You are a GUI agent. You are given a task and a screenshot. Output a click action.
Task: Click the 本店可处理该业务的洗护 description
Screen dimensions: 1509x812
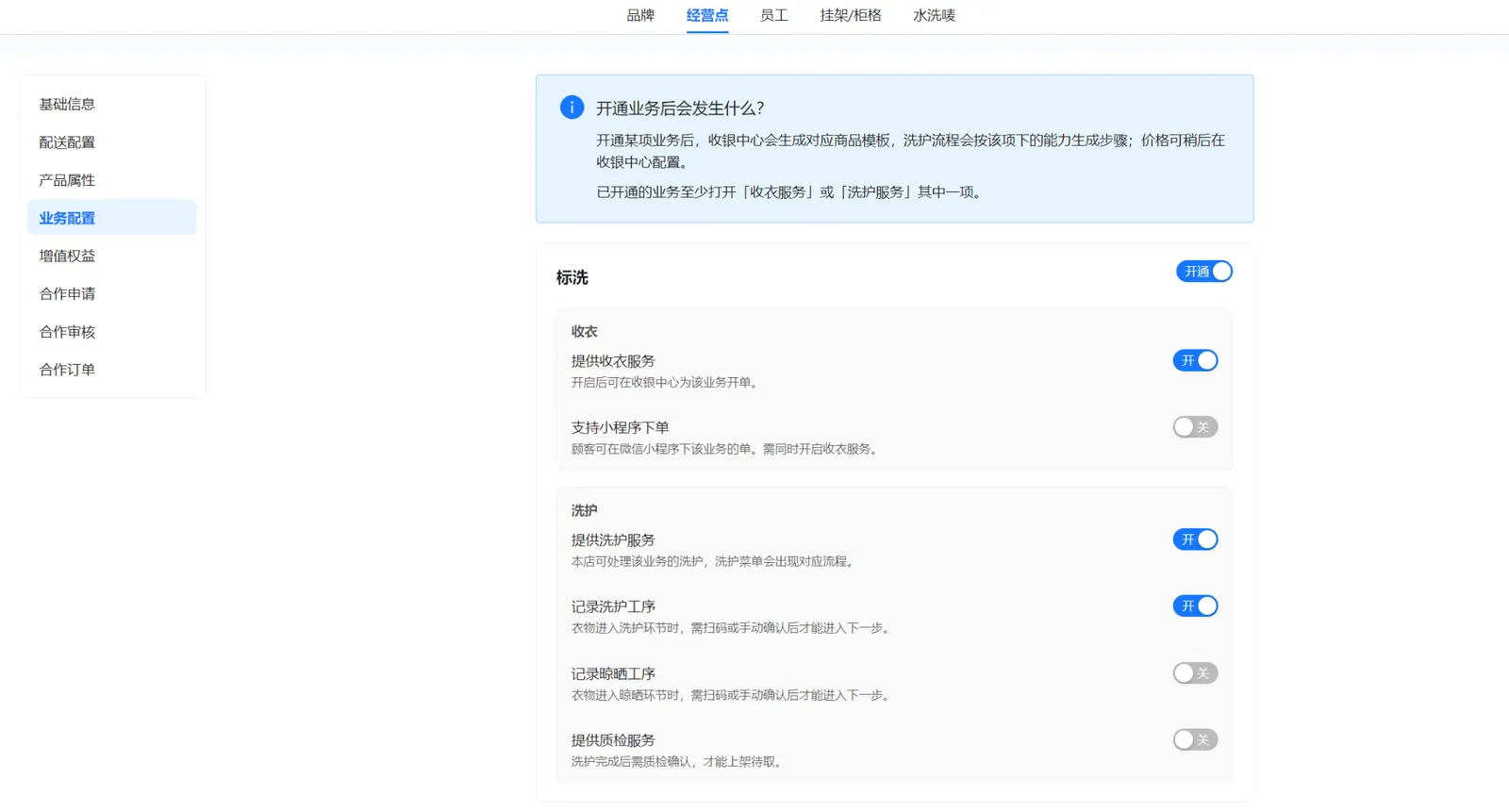[715, 561]
